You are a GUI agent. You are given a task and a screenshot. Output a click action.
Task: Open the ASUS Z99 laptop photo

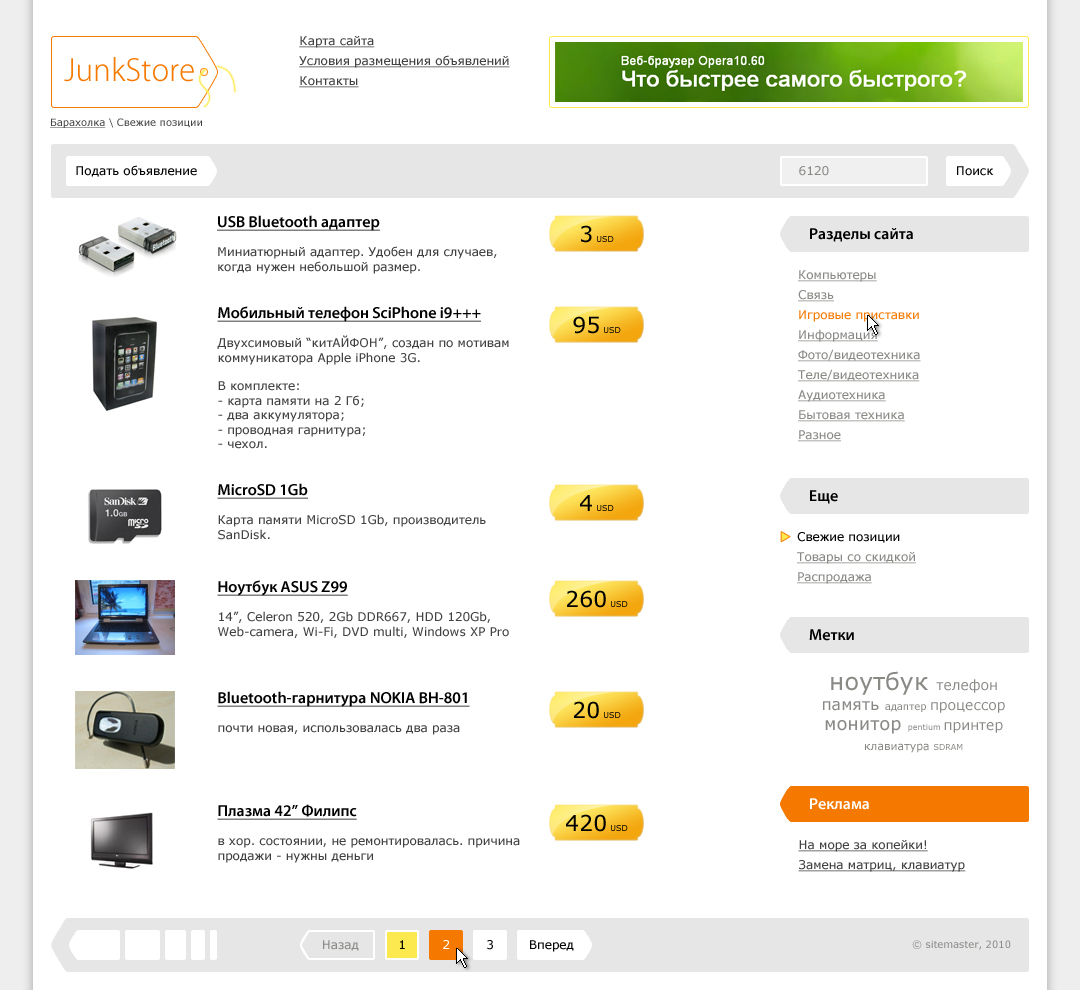point(125,617)
